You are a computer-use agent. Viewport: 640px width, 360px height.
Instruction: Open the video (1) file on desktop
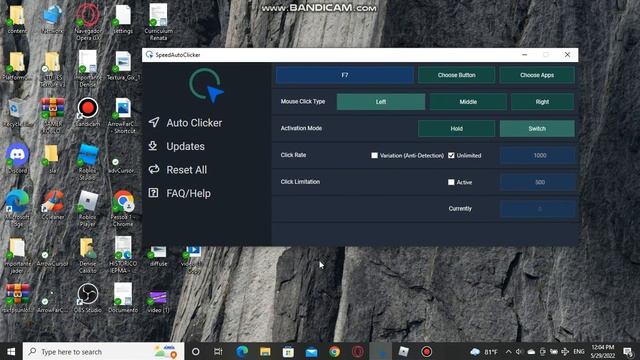pos(158,301)
